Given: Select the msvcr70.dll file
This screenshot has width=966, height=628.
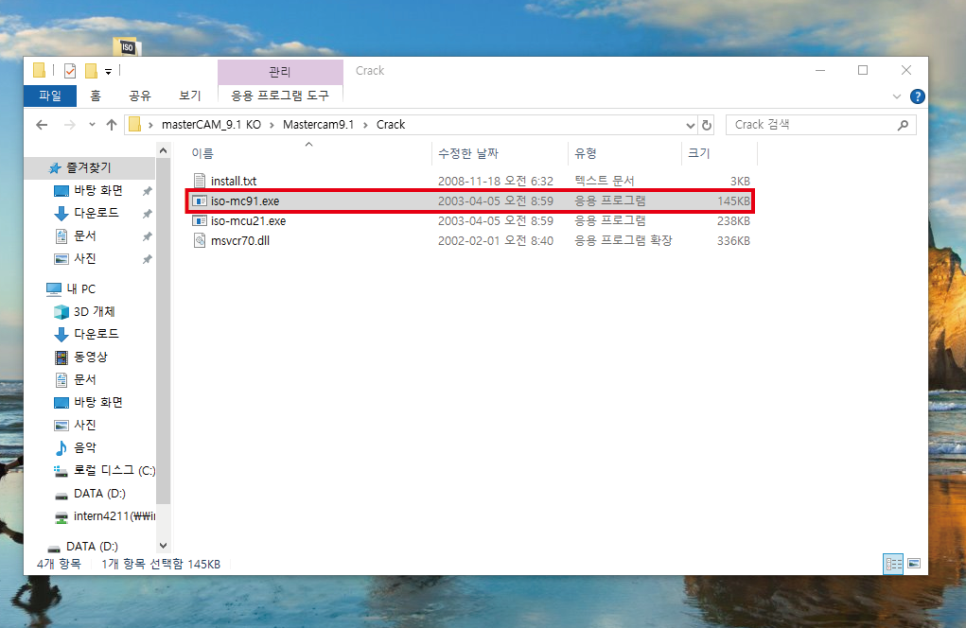Looking at the screenshot, I should point(240,240).
